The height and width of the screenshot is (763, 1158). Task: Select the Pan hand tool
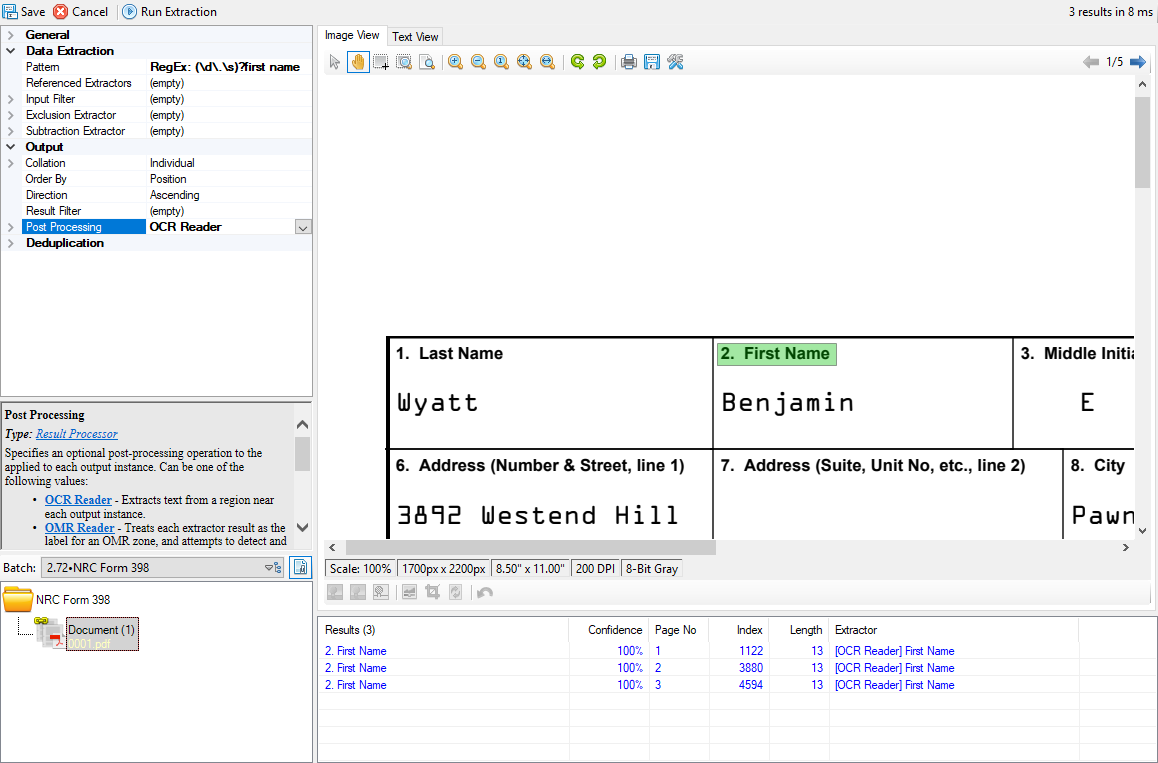[358, 62]
